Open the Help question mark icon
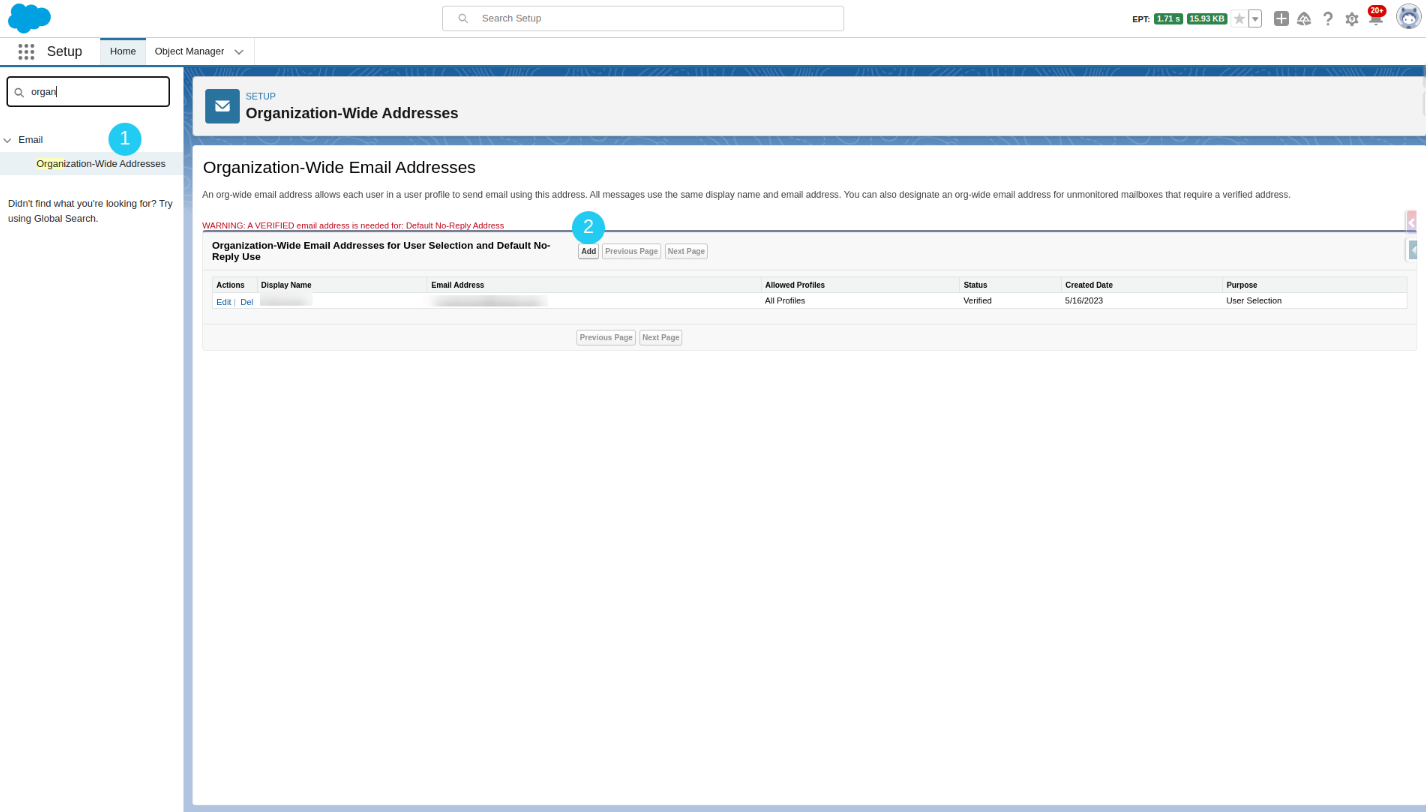 1328,18
